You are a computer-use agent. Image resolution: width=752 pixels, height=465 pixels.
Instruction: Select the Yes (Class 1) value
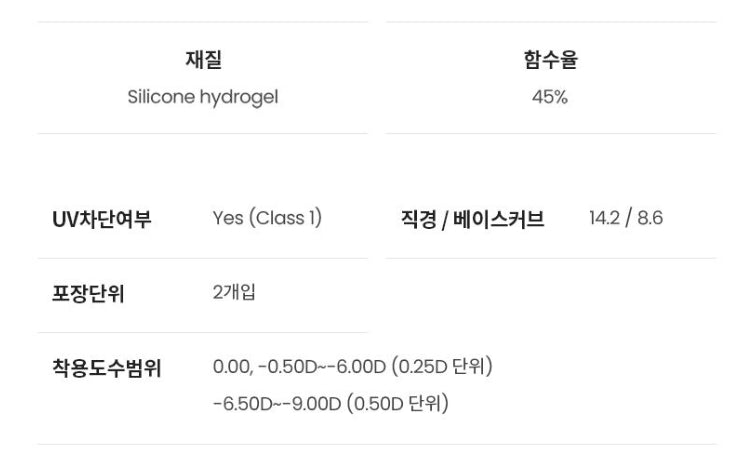[267, 218]
